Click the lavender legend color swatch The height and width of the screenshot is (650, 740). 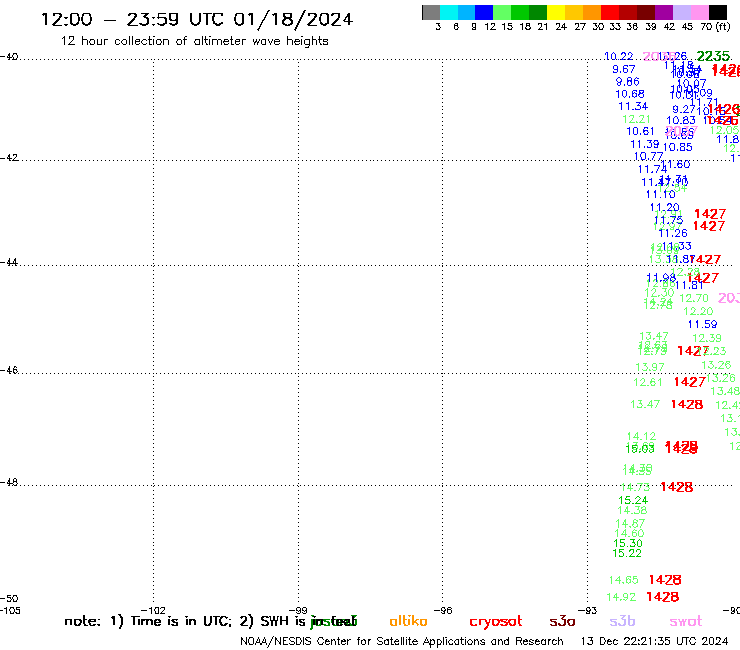[681, 12]
